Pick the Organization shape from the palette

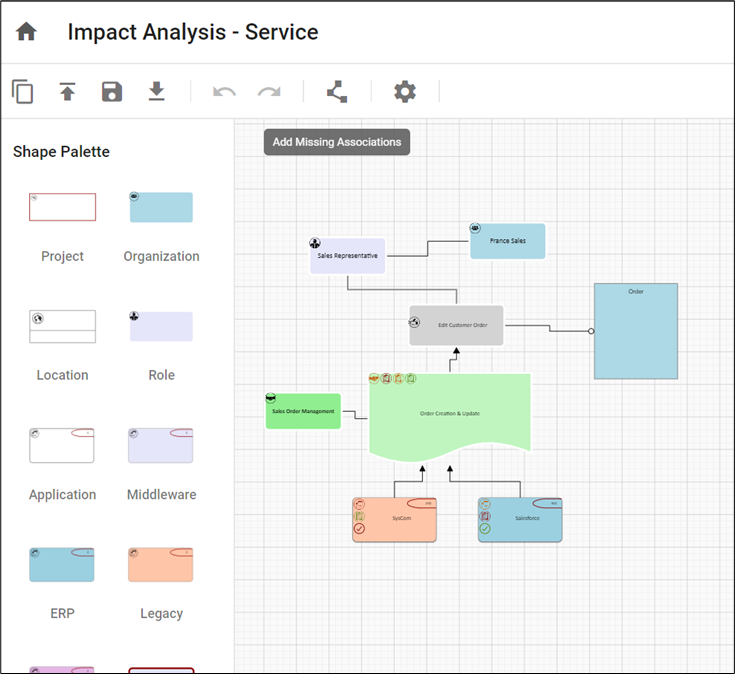coord(161,207)
